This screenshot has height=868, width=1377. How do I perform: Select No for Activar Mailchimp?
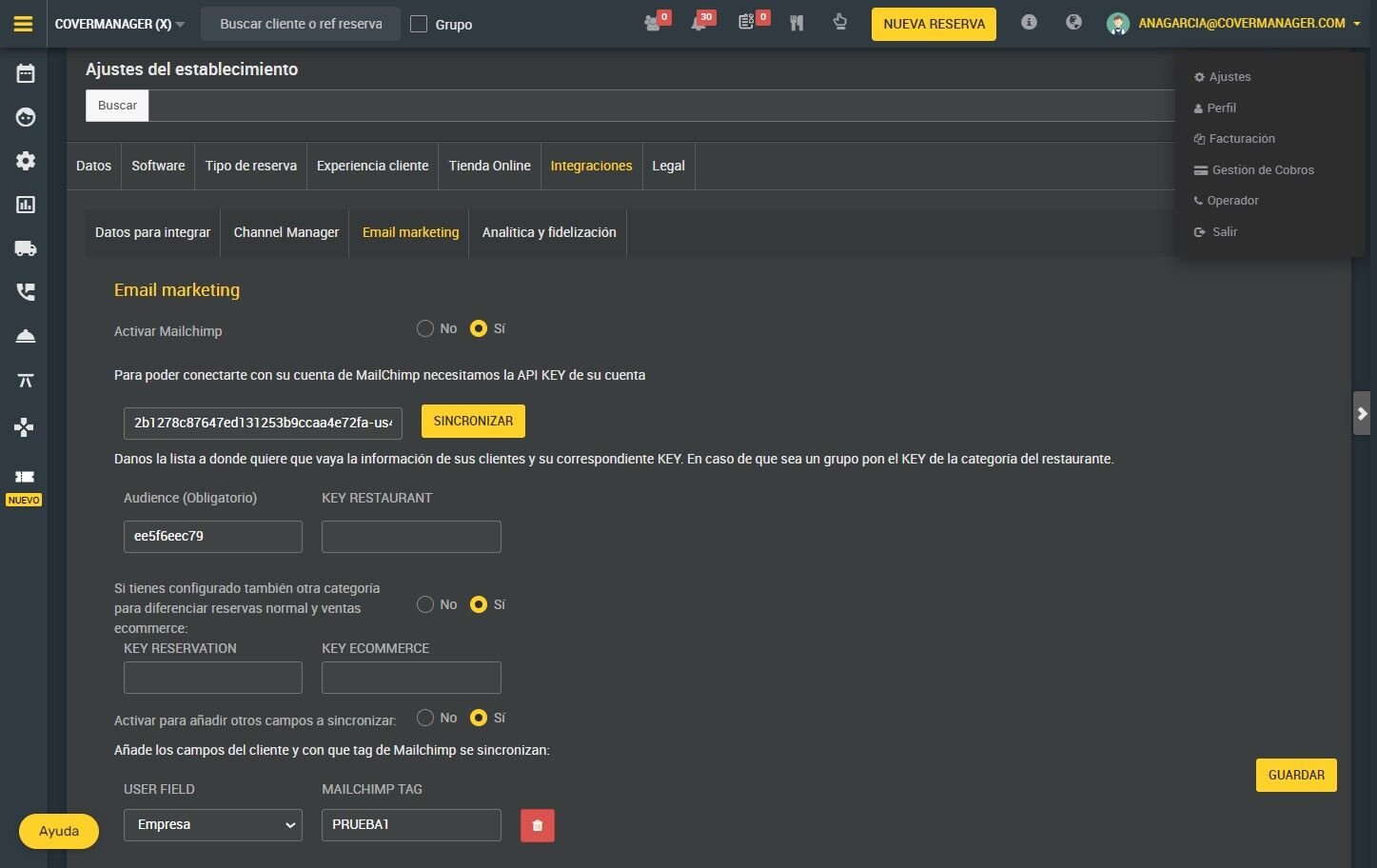click(425, 328)
